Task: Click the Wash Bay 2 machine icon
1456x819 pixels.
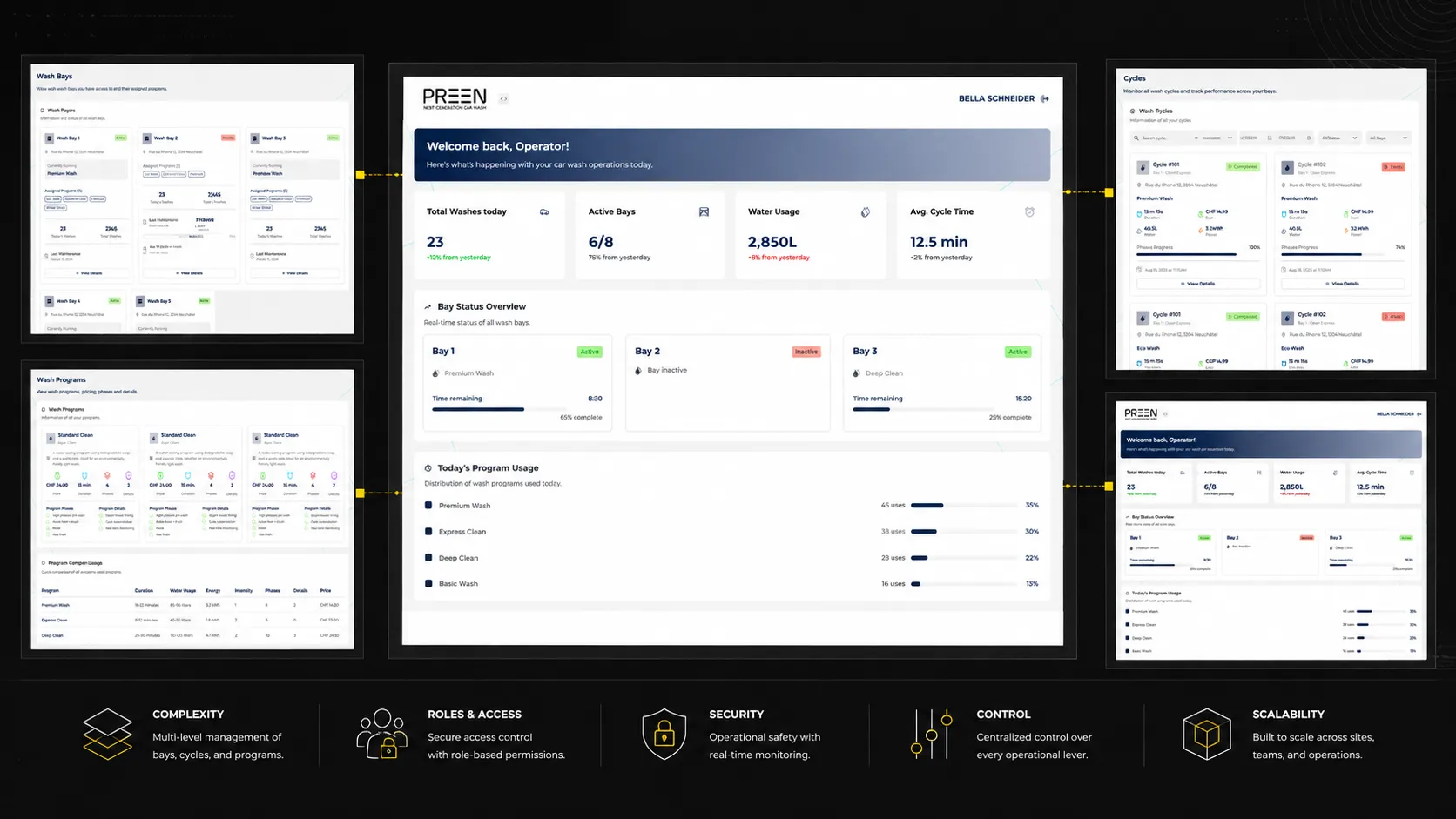Action: click(x=146, y=138)
